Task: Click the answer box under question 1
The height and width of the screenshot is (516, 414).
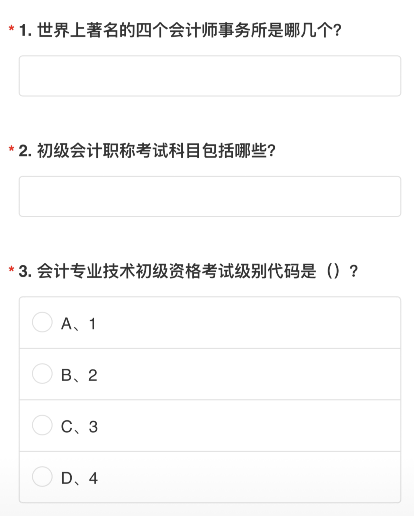Action: coord(210,76)
